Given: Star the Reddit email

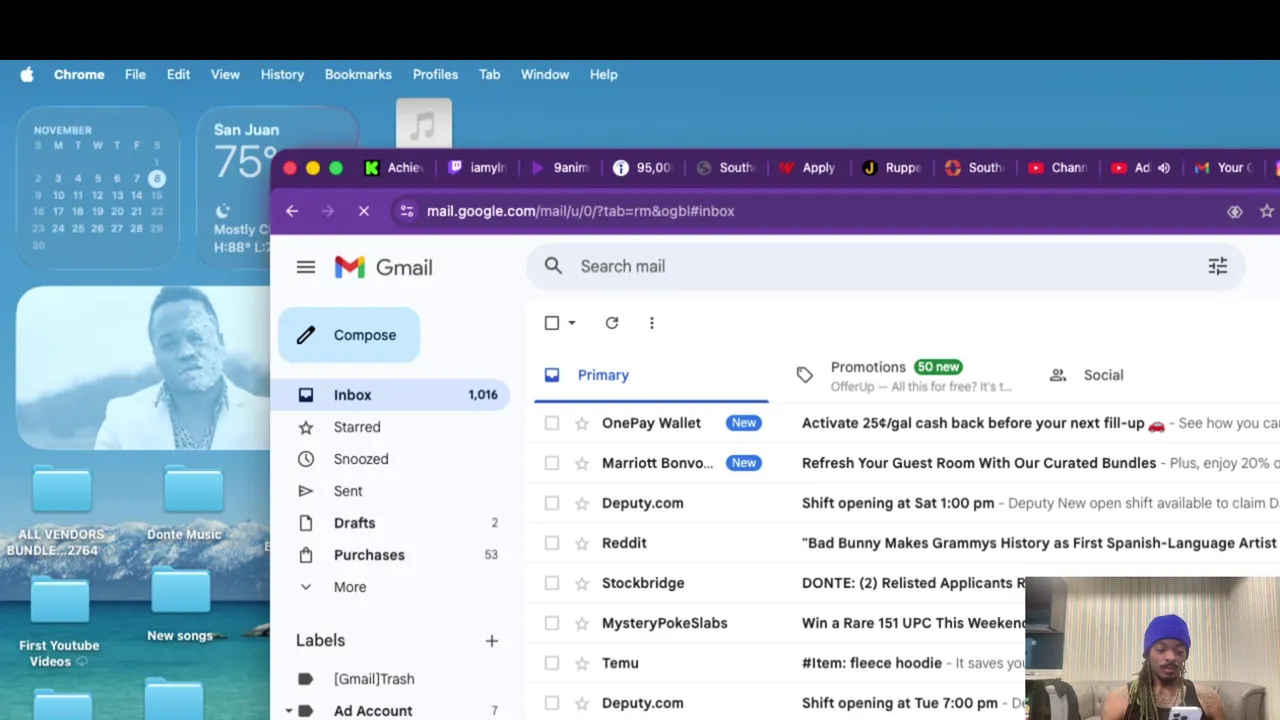Looking at the screenshot, I should [x=582, y=543].
